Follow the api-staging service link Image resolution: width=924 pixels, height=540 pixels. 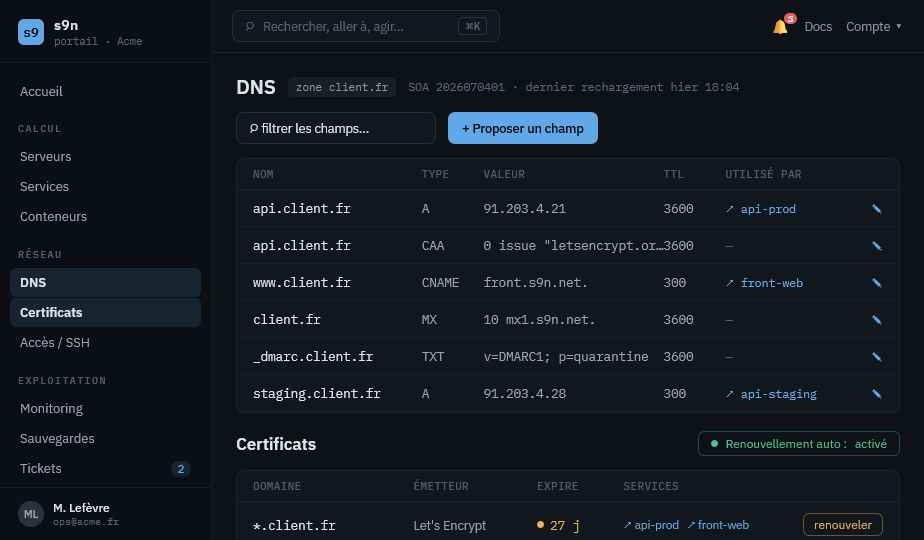771,394
